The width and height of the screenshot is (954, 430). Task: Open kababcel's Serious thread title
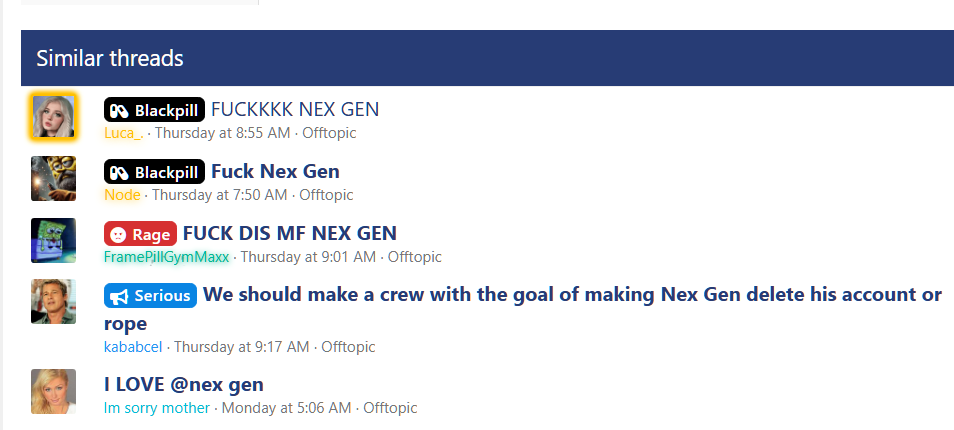(572, 295)
